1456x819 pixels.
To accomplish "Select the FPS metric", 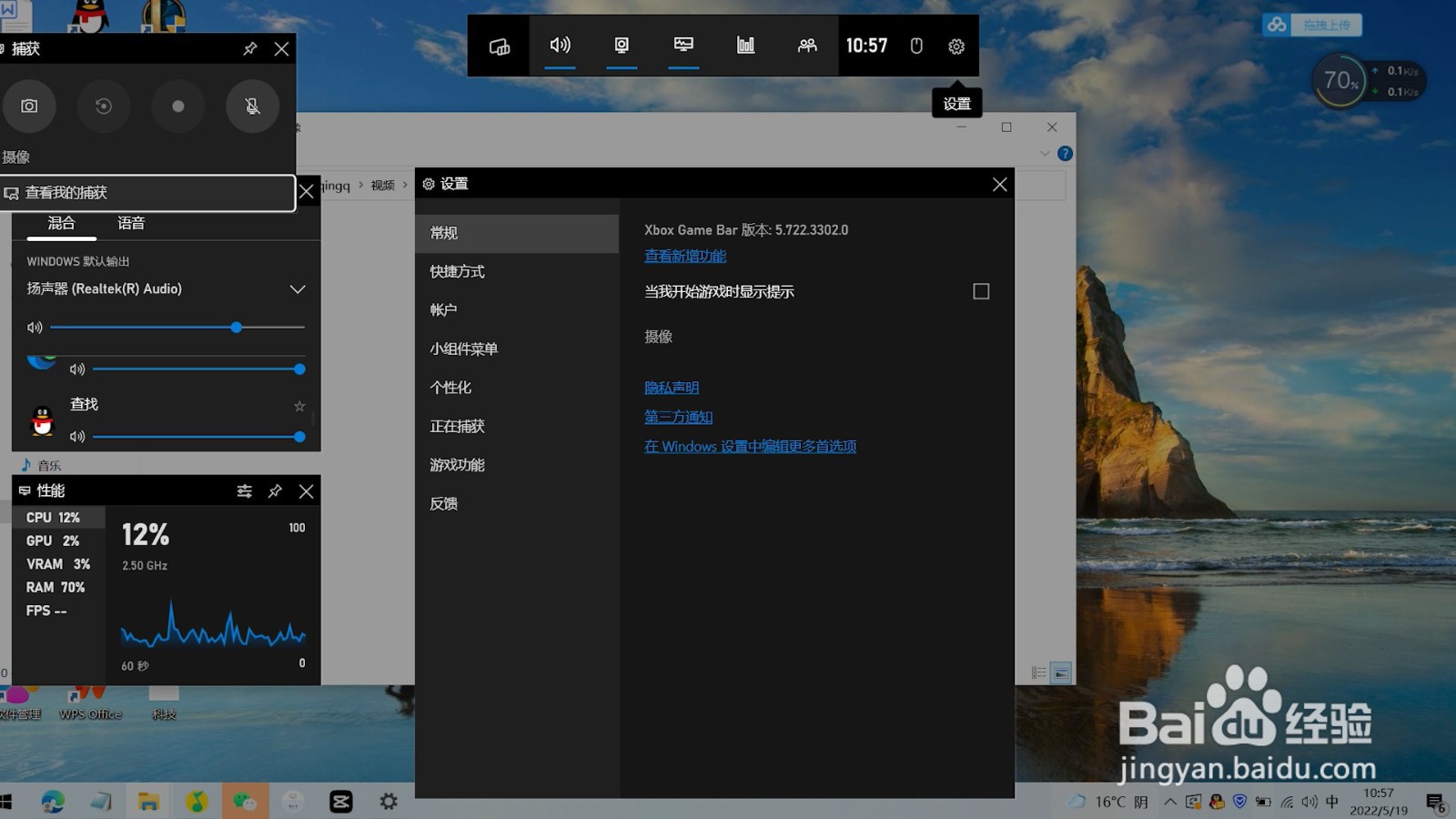I will tap(58, 611).
